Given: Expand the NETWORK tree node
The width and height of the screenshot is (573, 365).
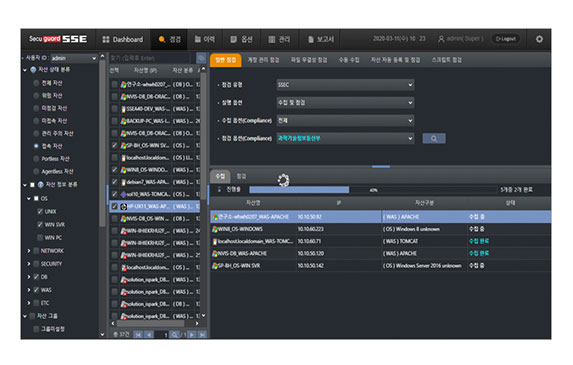Looking at the screenshot, I should click(29, 251).
